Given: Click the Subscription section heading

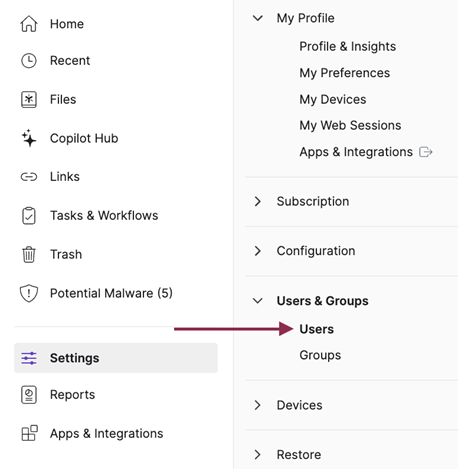Looking at the screenshot, I should pyautogui.click(x=313, y=202).
